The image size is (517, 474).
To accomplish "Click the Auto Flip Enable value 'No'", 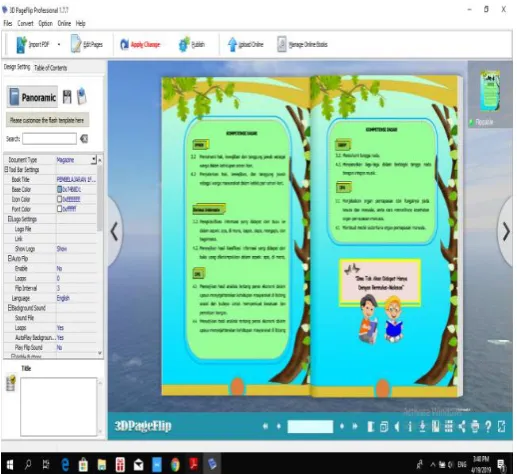I will tap(59, 268).
